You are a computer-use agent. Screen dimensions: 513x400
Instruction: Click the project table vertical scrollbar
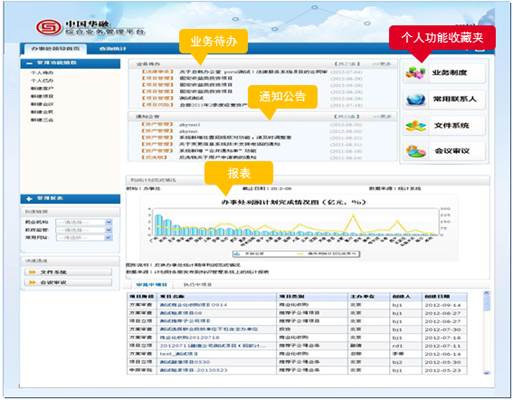486,333
